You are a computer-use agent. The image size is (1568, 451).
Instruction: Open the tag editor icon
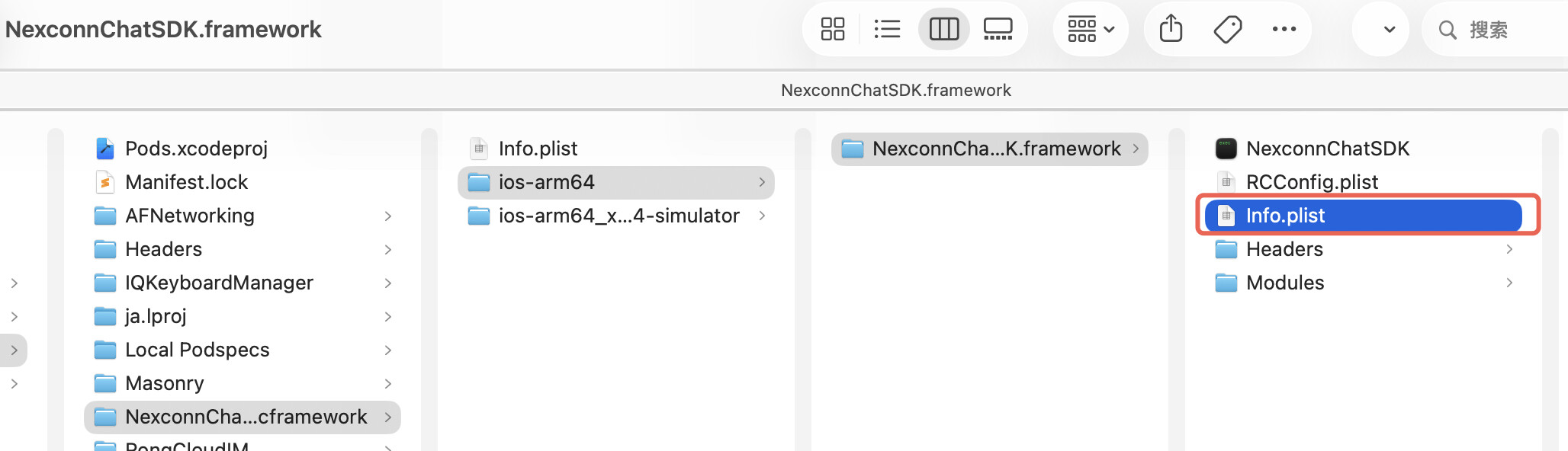coord(1227,30)
